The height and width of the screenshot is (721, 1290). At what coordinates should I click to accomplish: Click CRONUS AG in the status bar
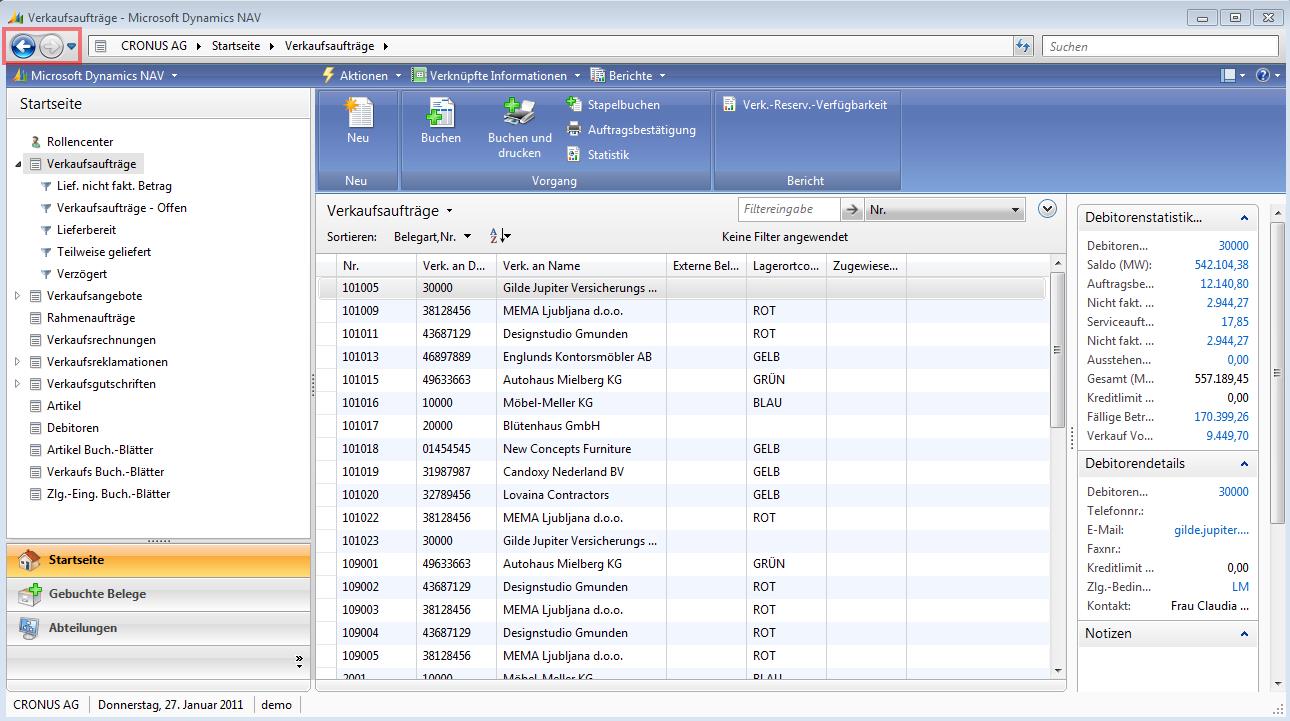[46, 705]
